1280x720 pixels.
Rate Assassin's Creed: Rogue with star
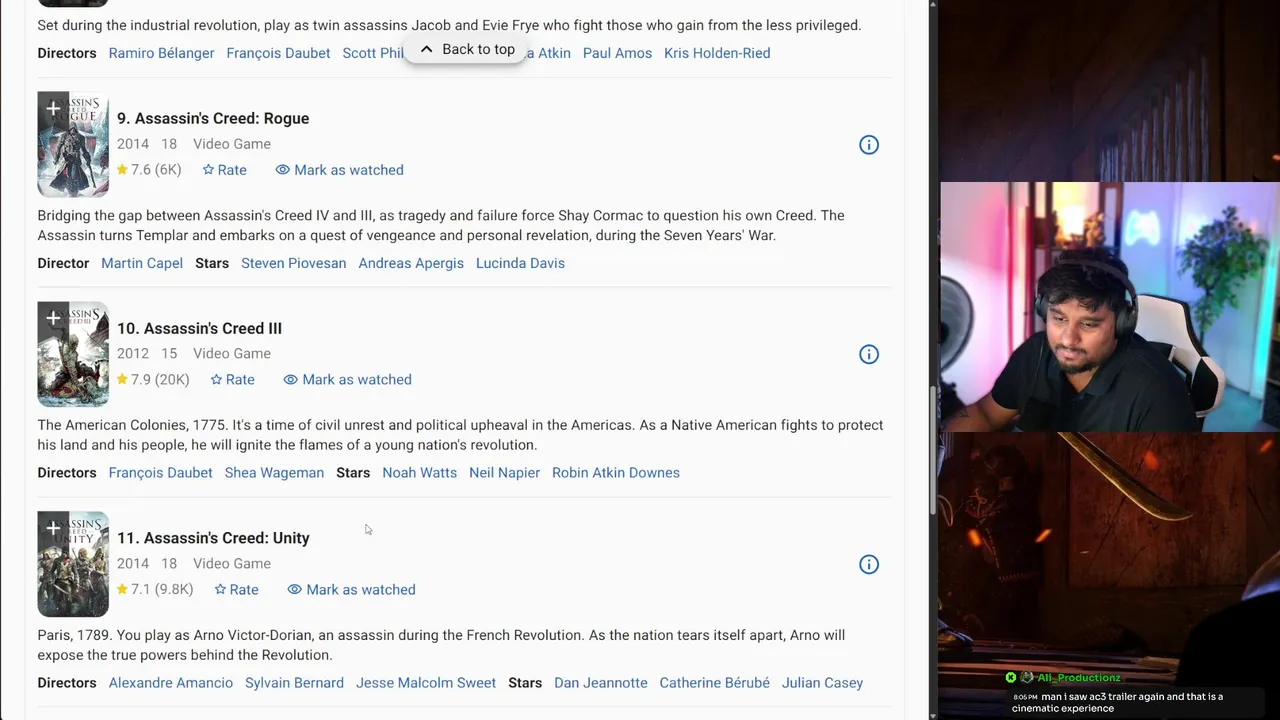(x=224, y=170)
